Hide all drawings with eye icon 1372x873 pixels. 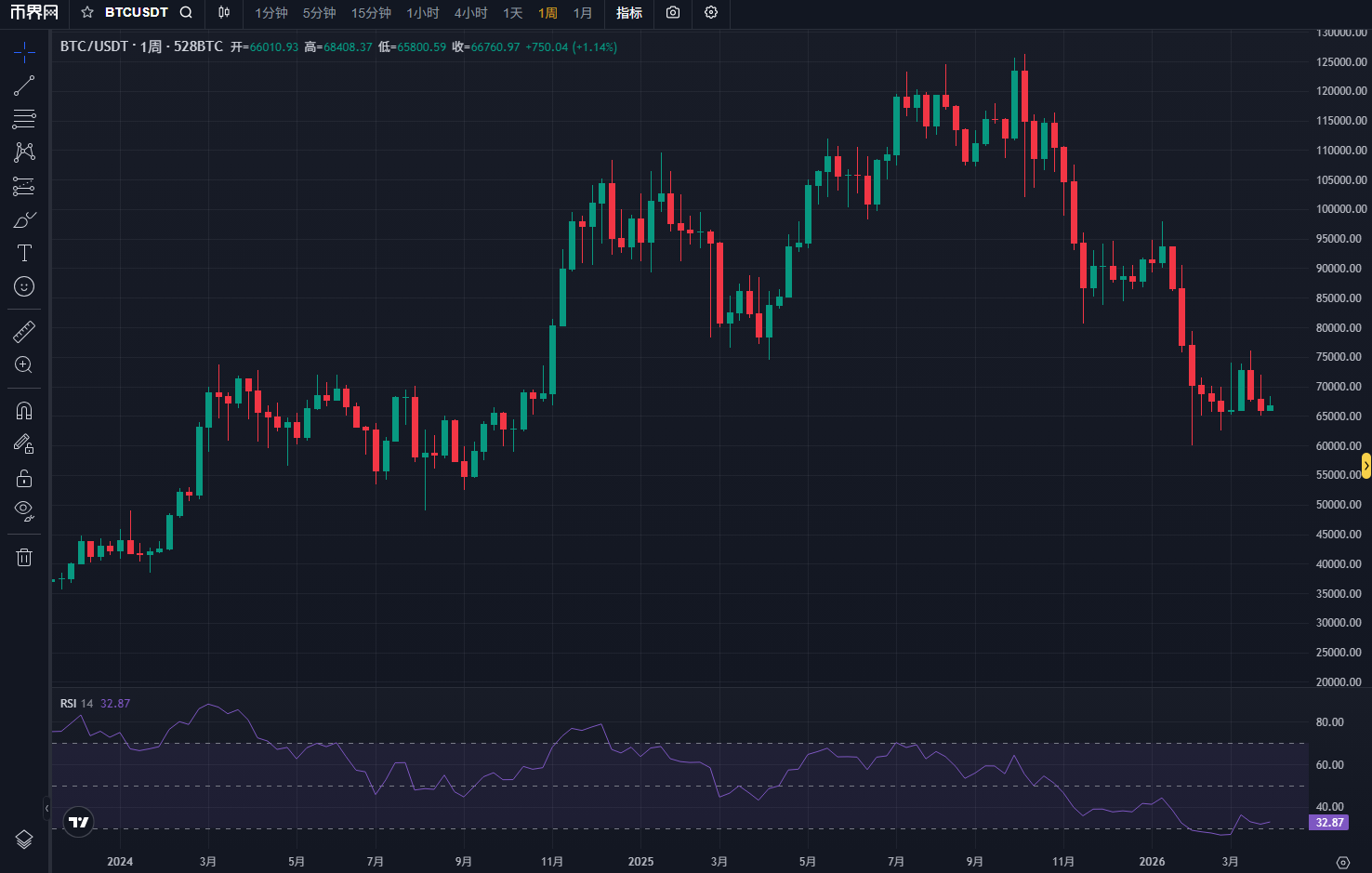(24, 509)
